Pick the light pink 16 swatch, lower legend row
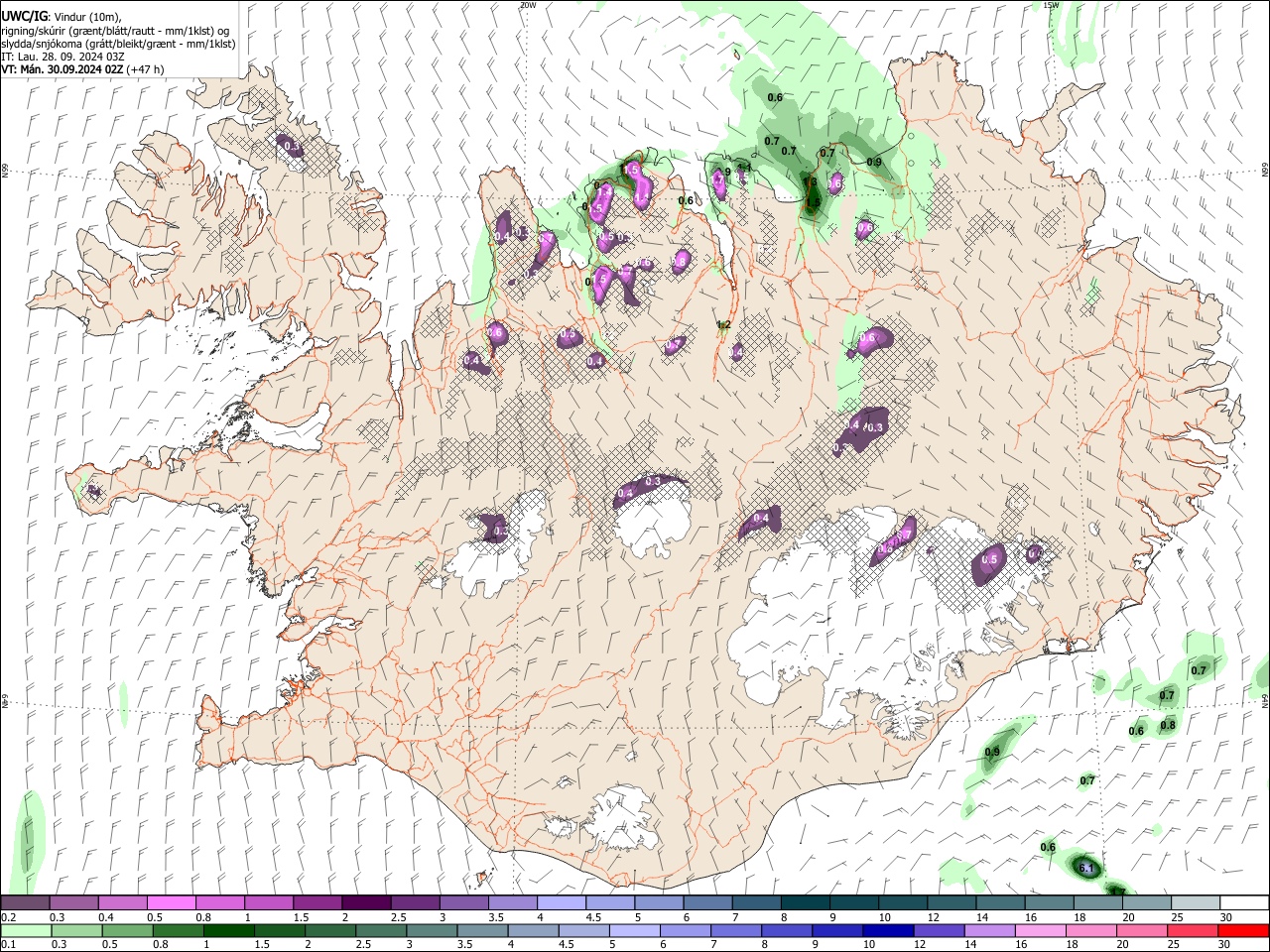 tap(1039, 930)
